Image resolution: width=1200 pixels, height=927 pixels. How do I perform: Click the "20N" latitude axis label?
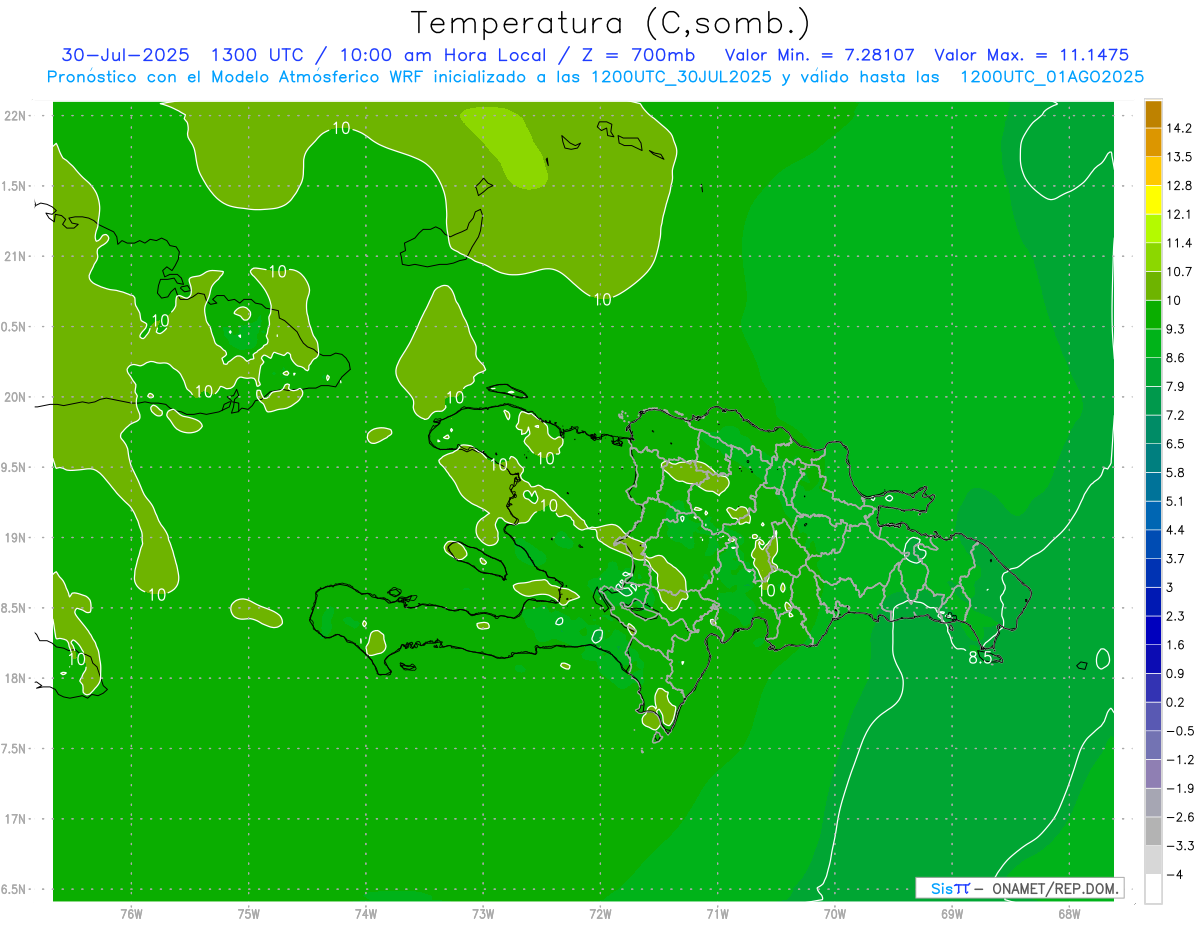(14, 397)
